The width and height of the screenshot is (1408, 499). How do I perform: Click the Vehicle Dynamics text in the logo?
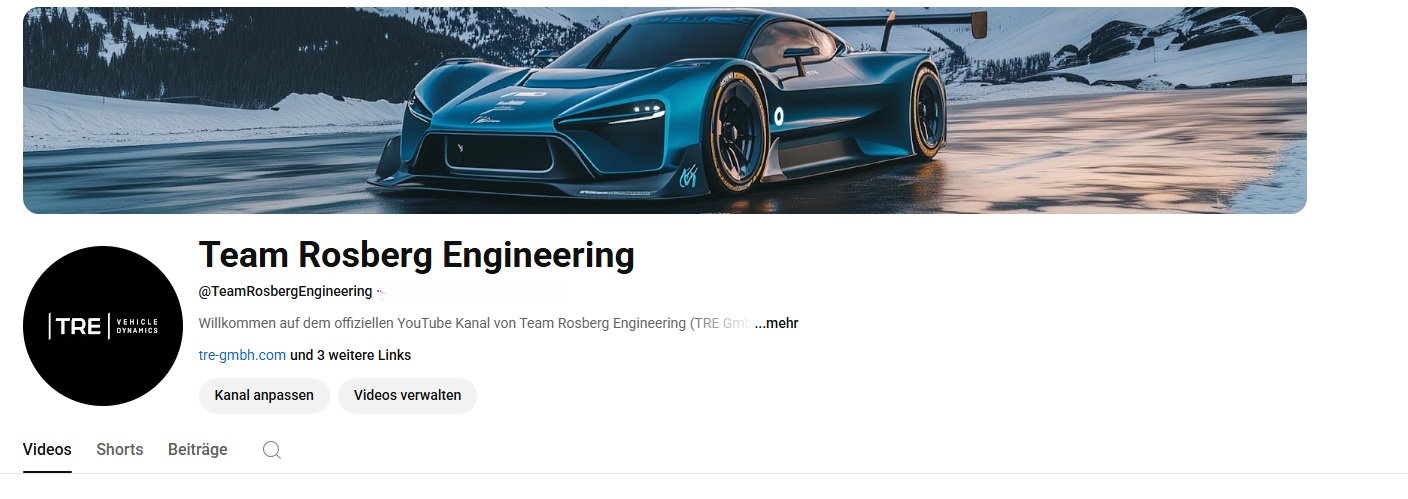click(x=137, y=327)
